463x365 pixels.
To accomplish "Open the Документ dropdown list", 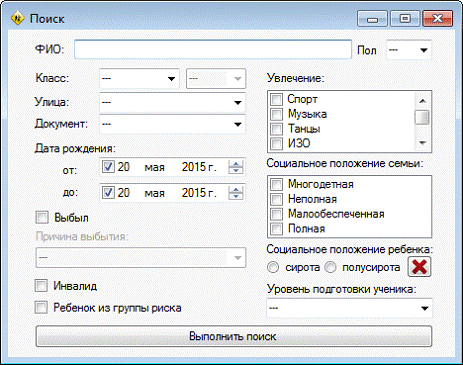I will coord(172,124).
